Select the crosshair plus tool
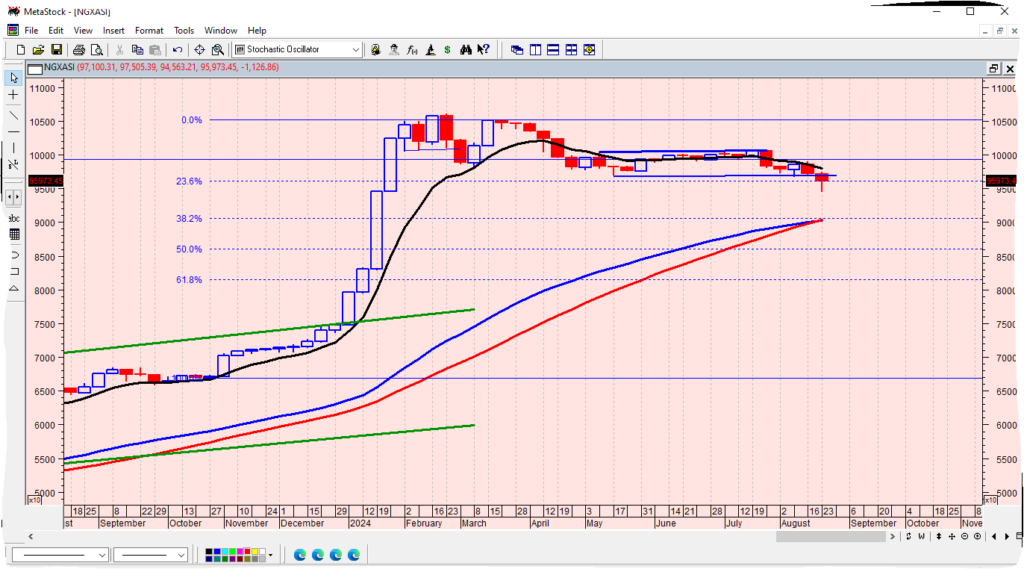This screenshot has width=1024, height=569. point(13,95)
